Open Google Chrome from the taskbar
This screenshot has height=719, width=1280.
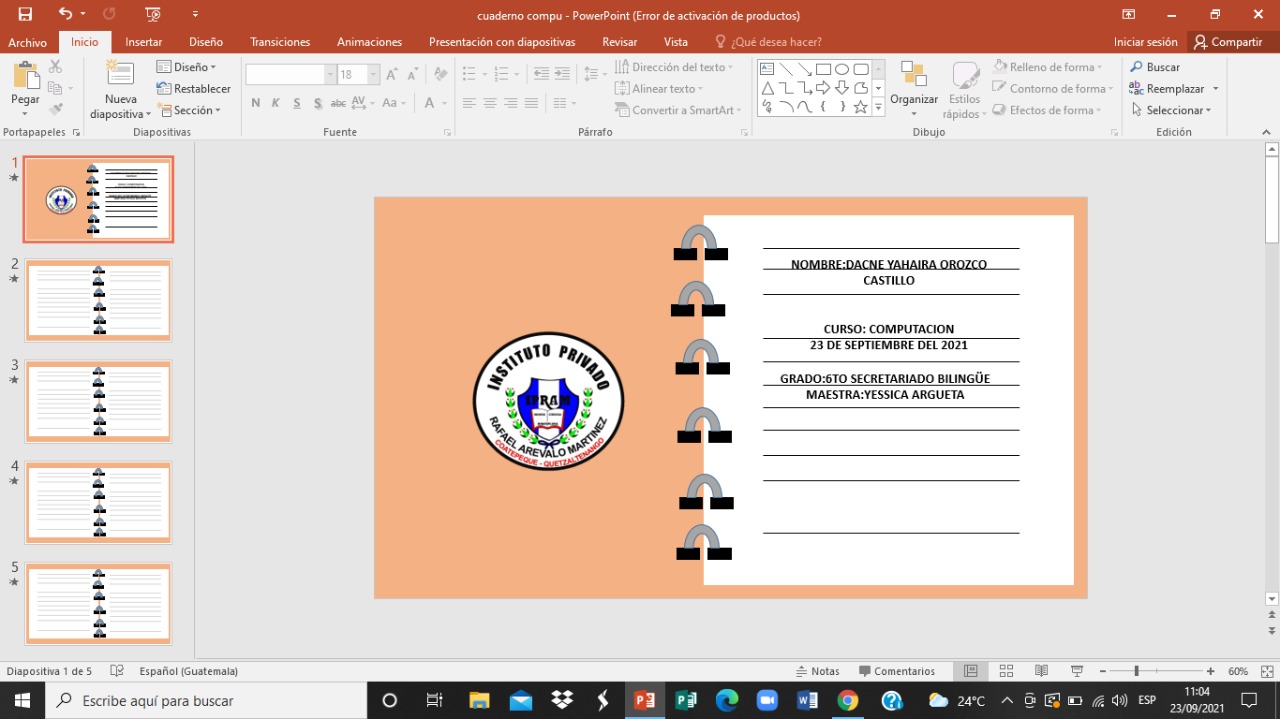pyautogui.click(x=848, y=700)
